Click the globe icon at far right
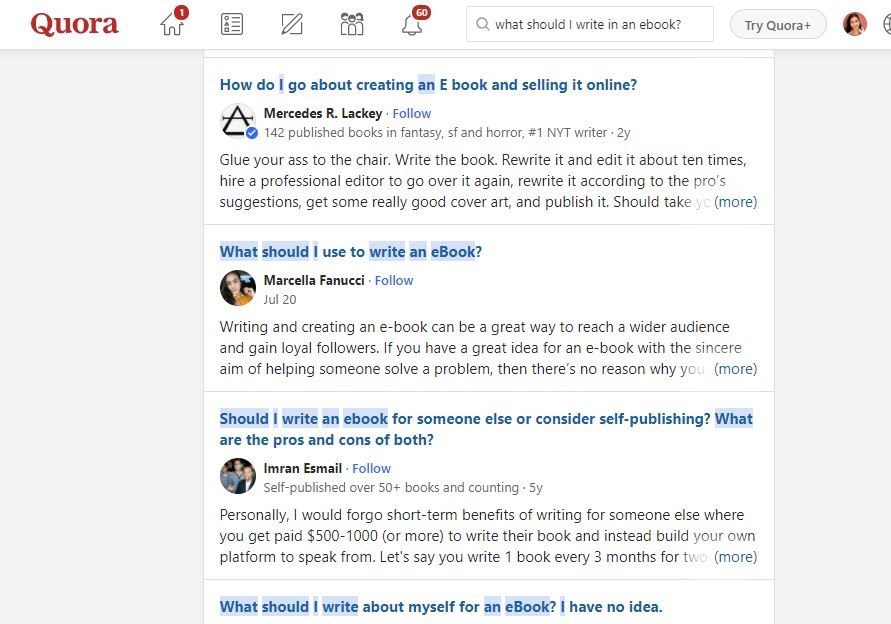This screenshot has height=624, width=891. [885, 24]
